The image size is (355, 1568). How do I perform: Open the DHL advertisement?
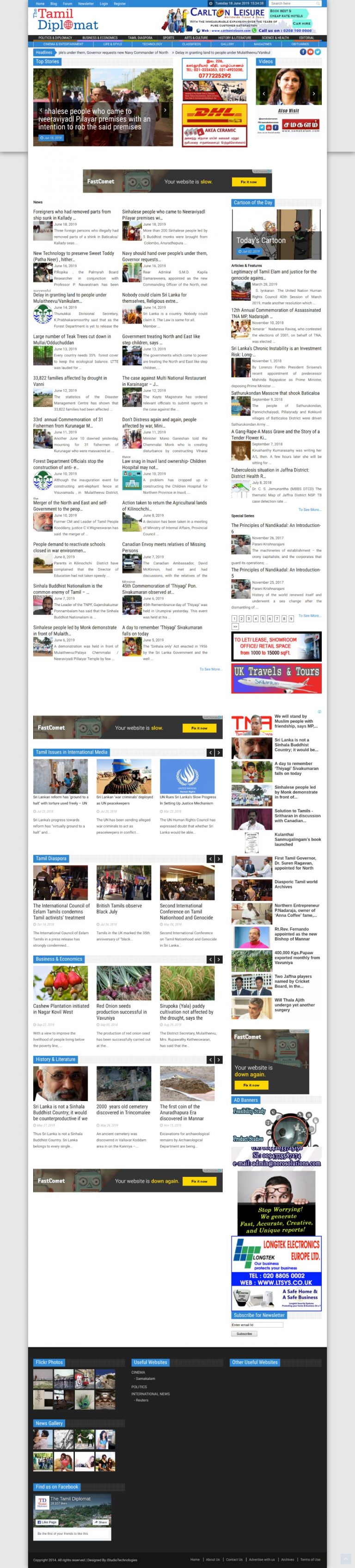[214, 114]
